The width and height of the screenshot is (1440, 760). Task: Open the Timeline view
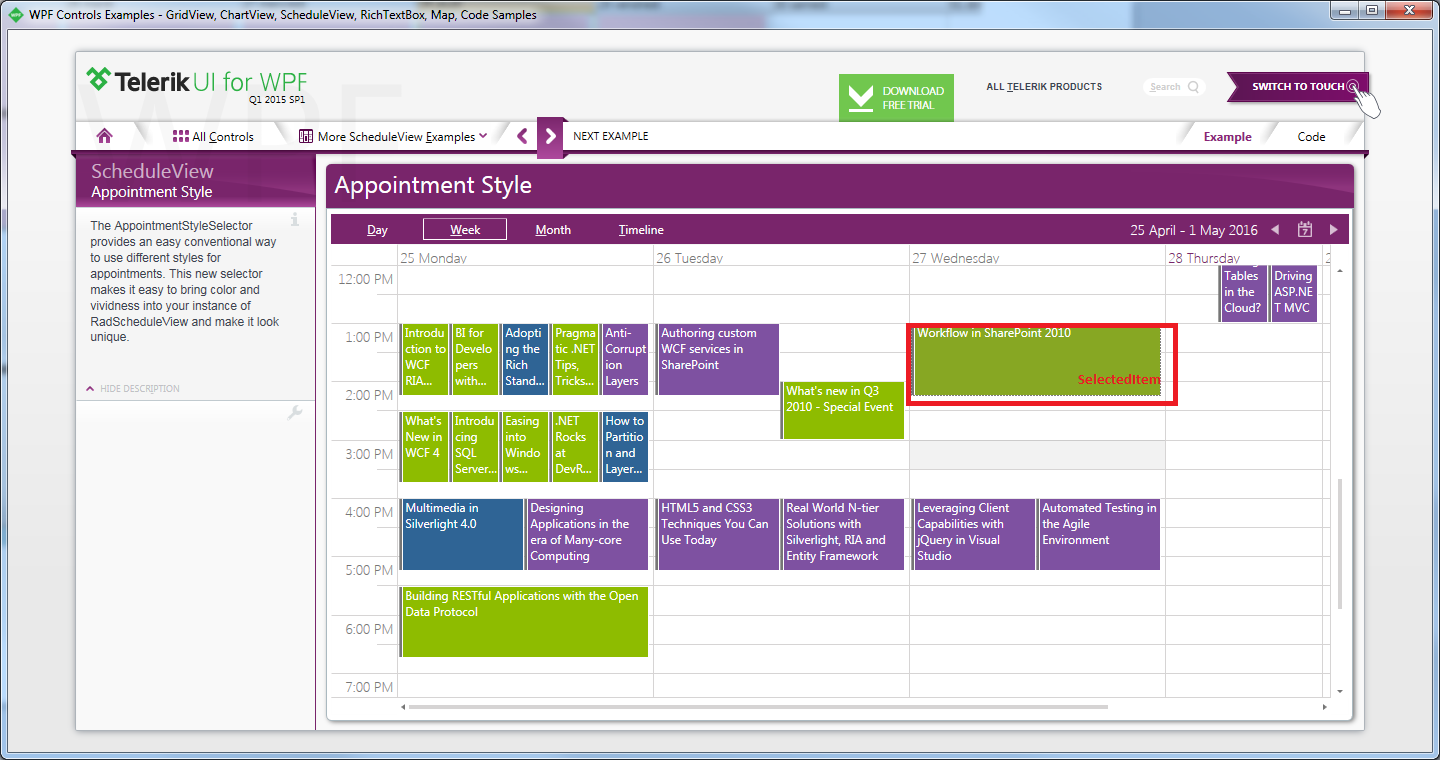coord(641,230)
